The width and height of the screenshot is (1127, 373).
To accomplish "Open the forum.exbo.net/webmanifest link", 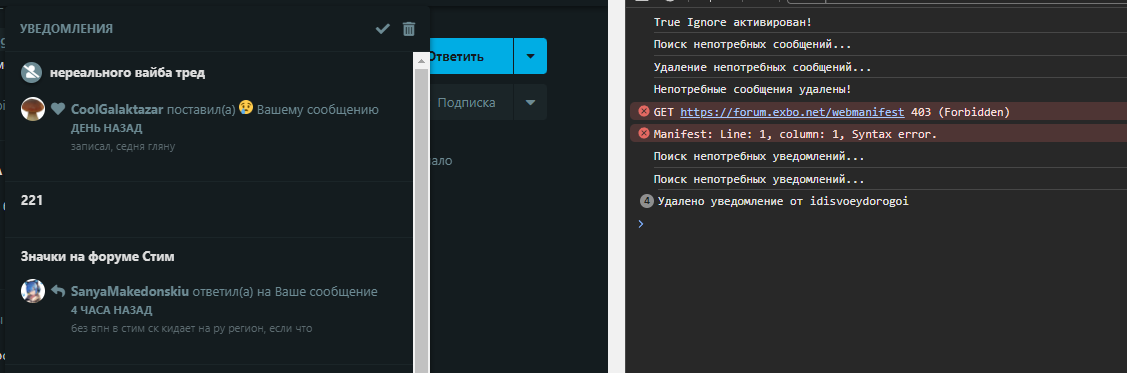I will 792,111.
